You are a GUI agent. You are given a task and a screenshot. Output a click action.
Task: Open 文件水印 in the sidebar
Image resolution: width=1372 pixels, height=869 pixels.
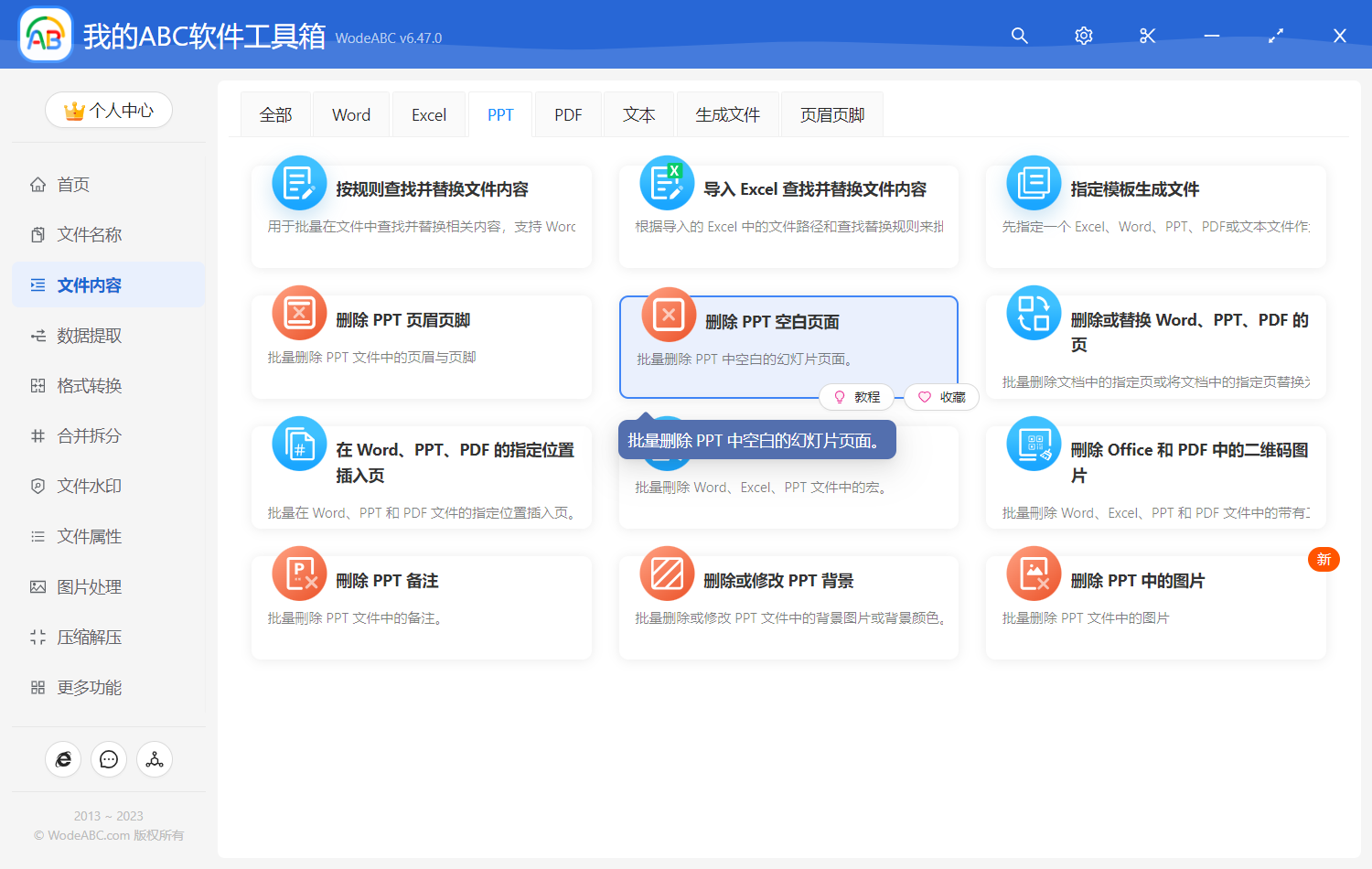pyautogui.click(x=90, y=487)
